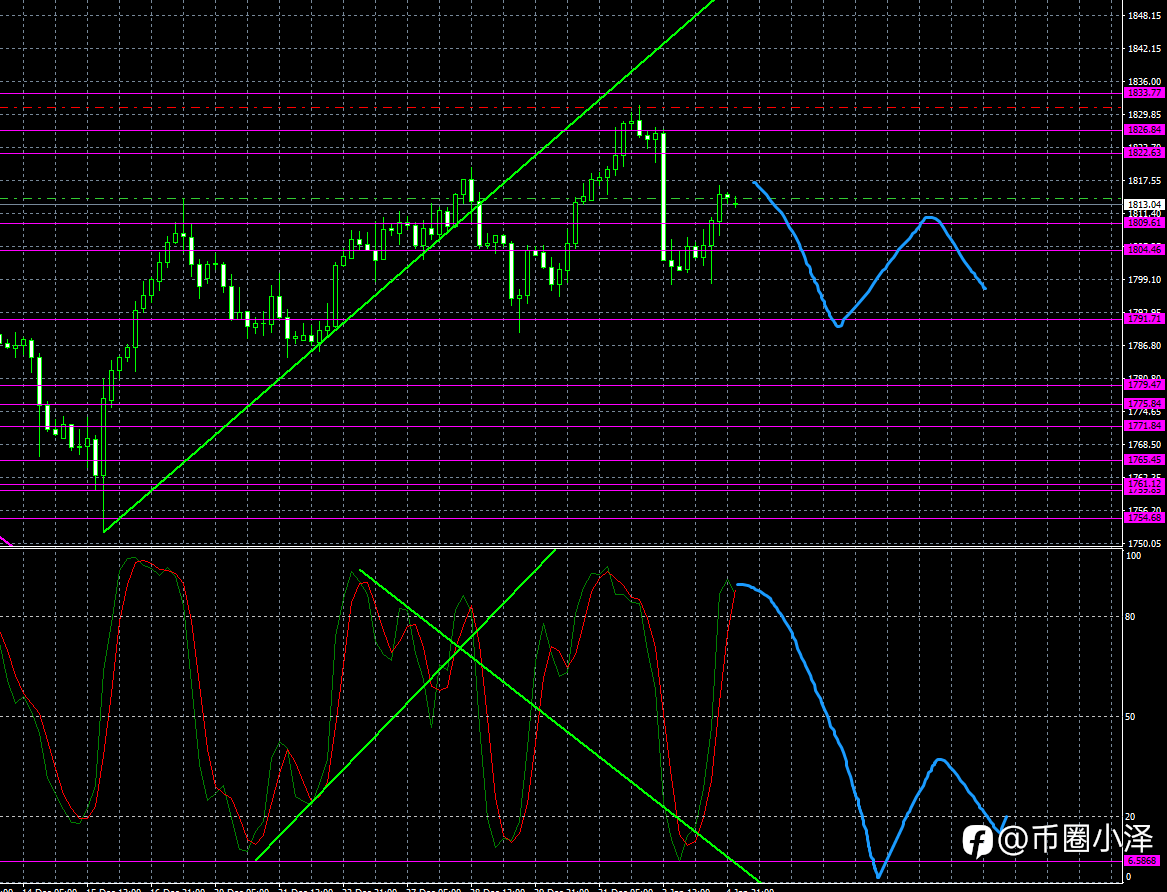Click the 1829.85 price axis value
Viewport: 1167px width, 892px height.
[x=1145, y=115]
